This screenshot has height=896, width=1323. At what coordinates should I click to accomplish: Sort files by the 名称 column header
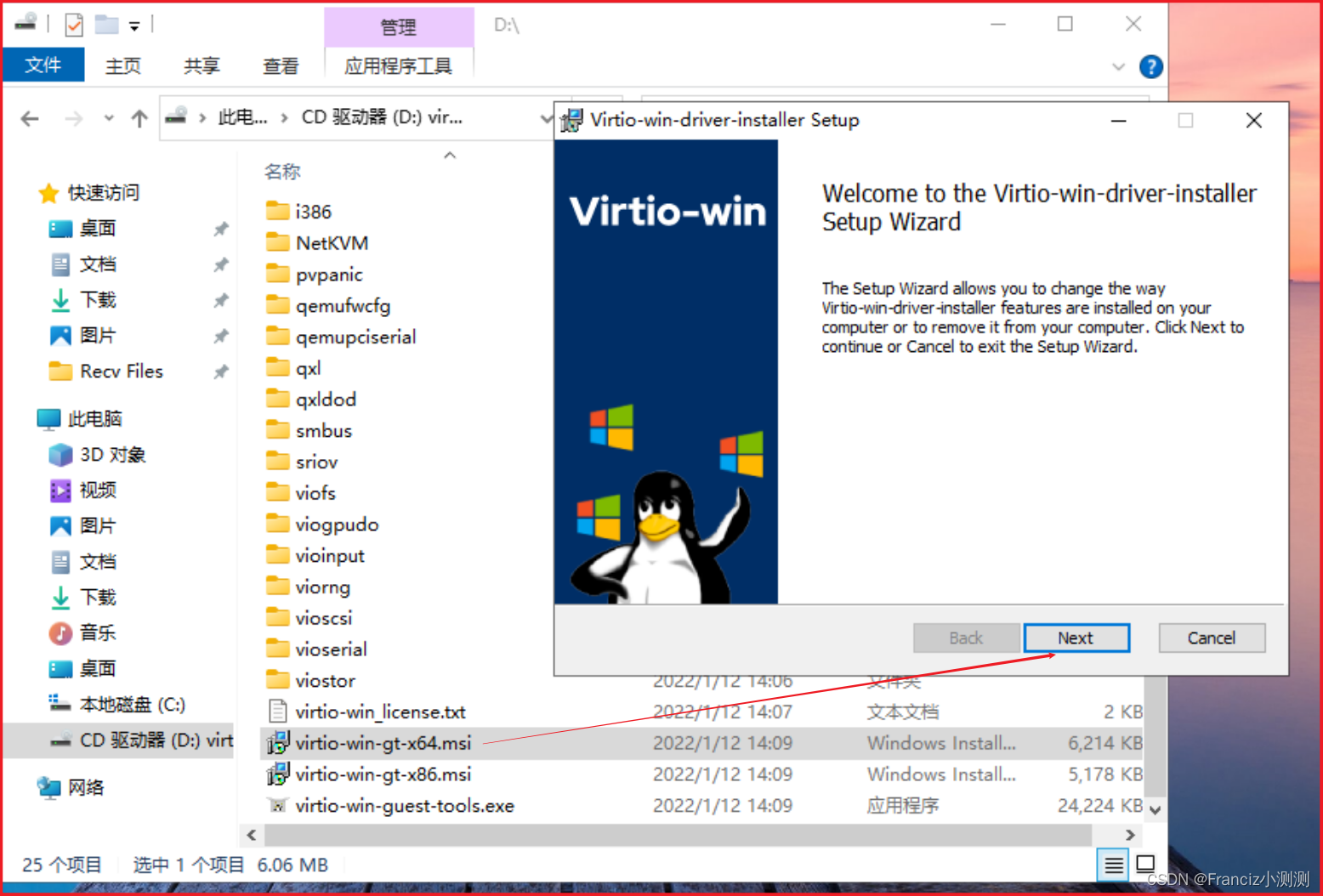pyautogui.click(x=282, y=172)
